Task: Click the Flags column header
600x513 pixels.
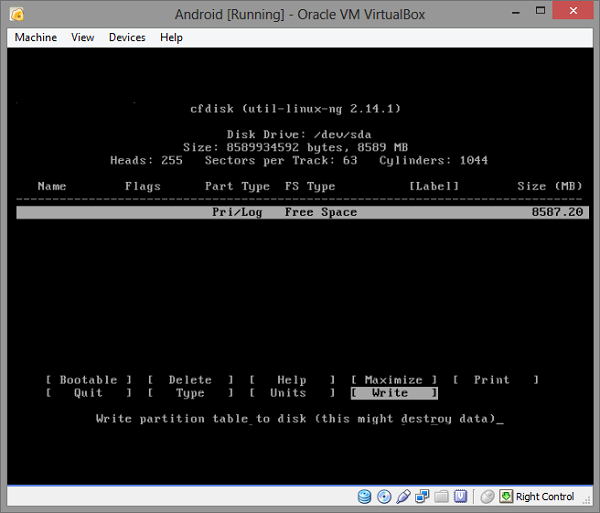Action: [x=142, y=186]
